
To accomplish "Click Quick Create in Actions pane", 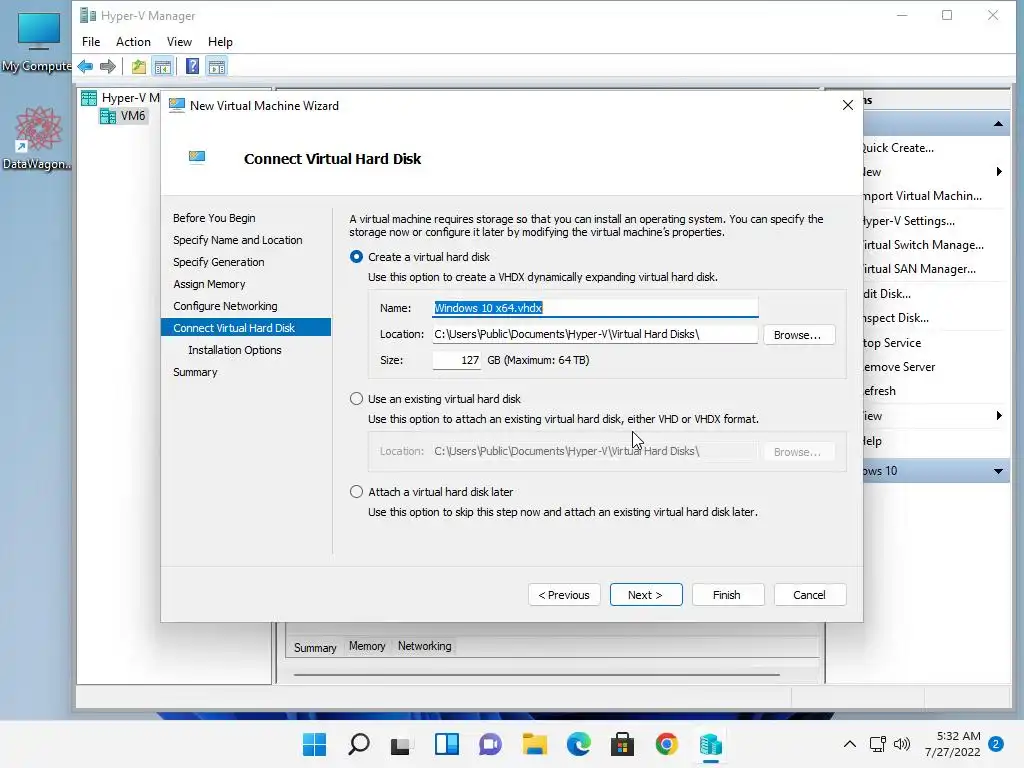I will [x=899, y=148].
